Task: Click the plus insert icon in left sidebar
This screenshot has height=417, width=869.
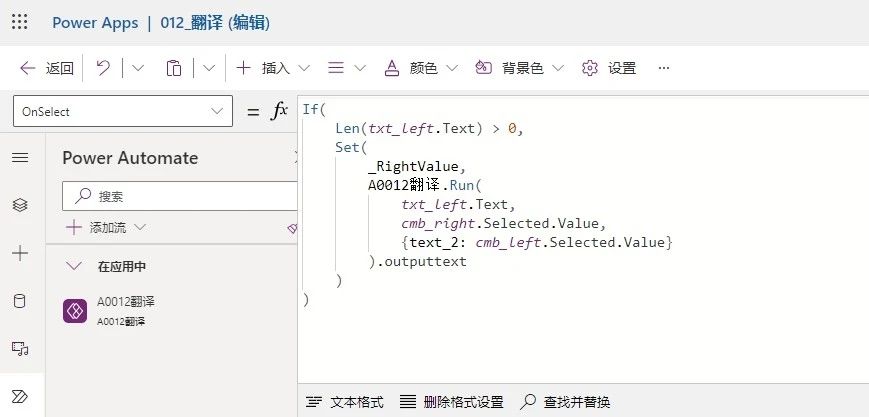Action: tap(19, 254)
